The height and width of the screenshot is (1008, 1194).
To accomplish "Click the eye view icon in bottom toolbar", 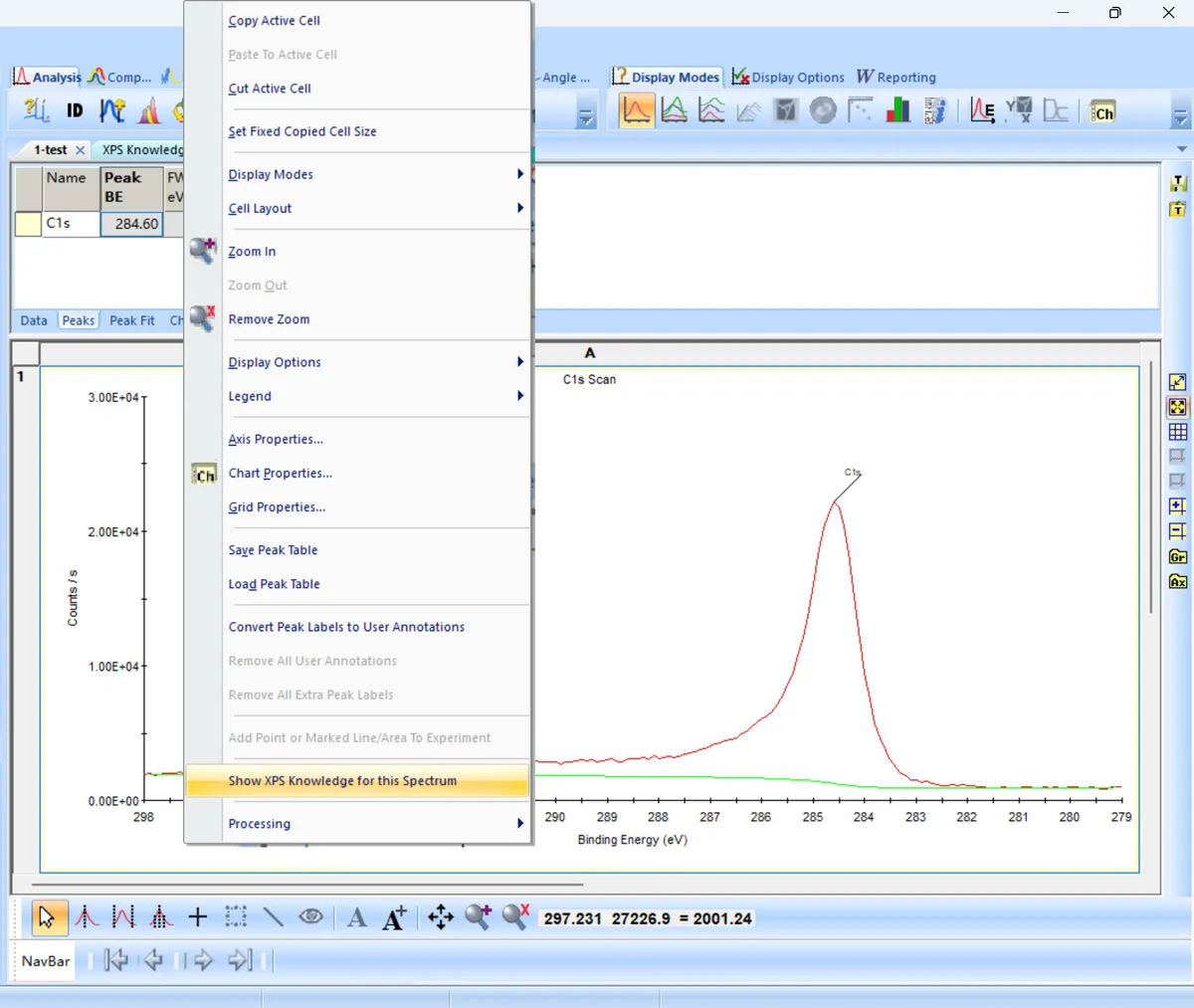I will point(310,916).
